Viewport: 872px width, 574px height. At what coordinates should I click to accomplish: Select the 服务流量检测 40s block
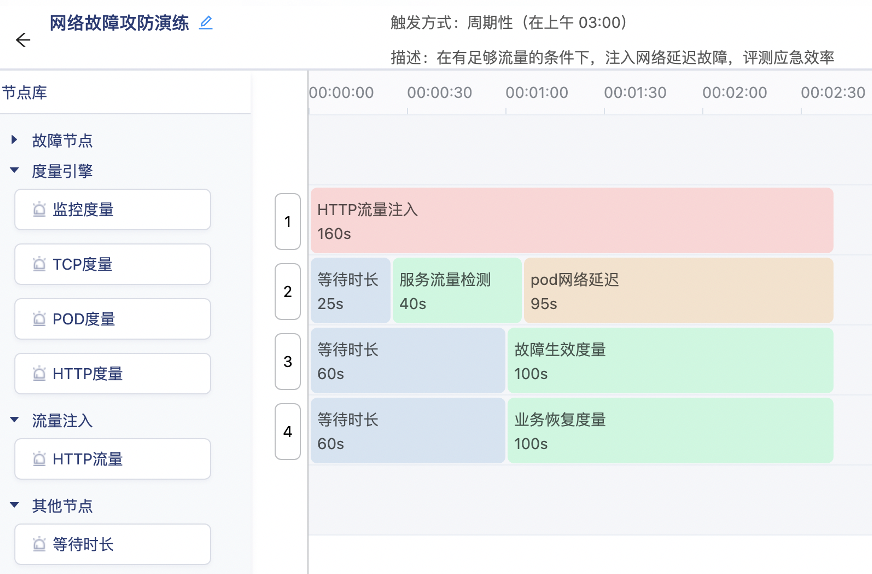457,291
